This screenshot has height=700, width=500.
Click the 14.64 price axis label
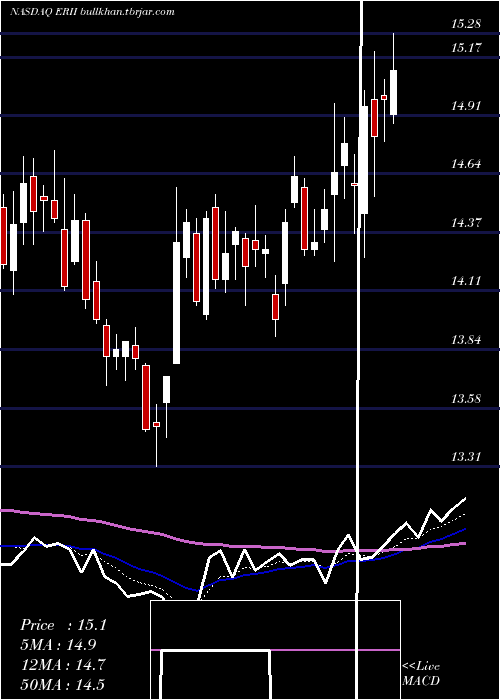466,164
